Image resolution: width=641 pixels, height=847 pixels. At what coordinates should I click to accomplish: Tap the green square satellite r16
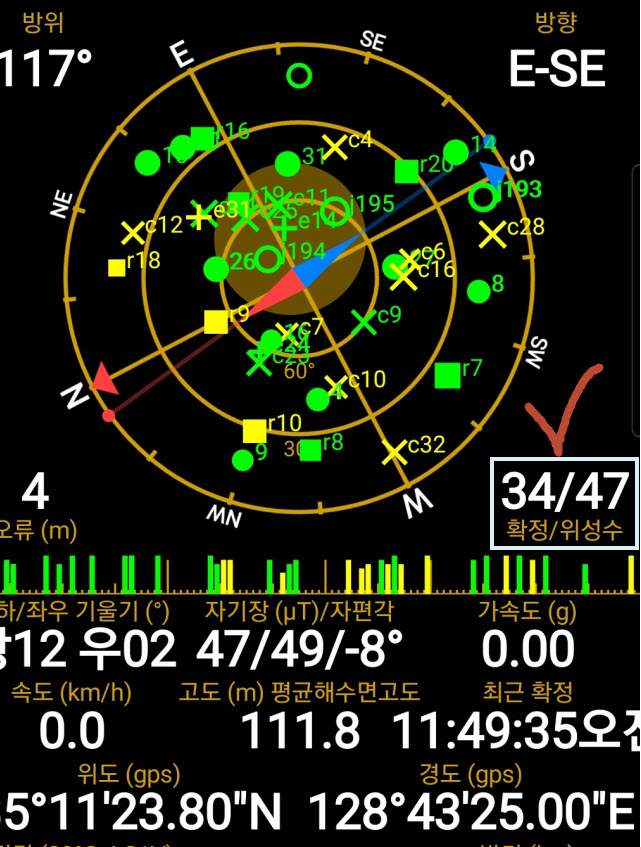tap(203, 138)
